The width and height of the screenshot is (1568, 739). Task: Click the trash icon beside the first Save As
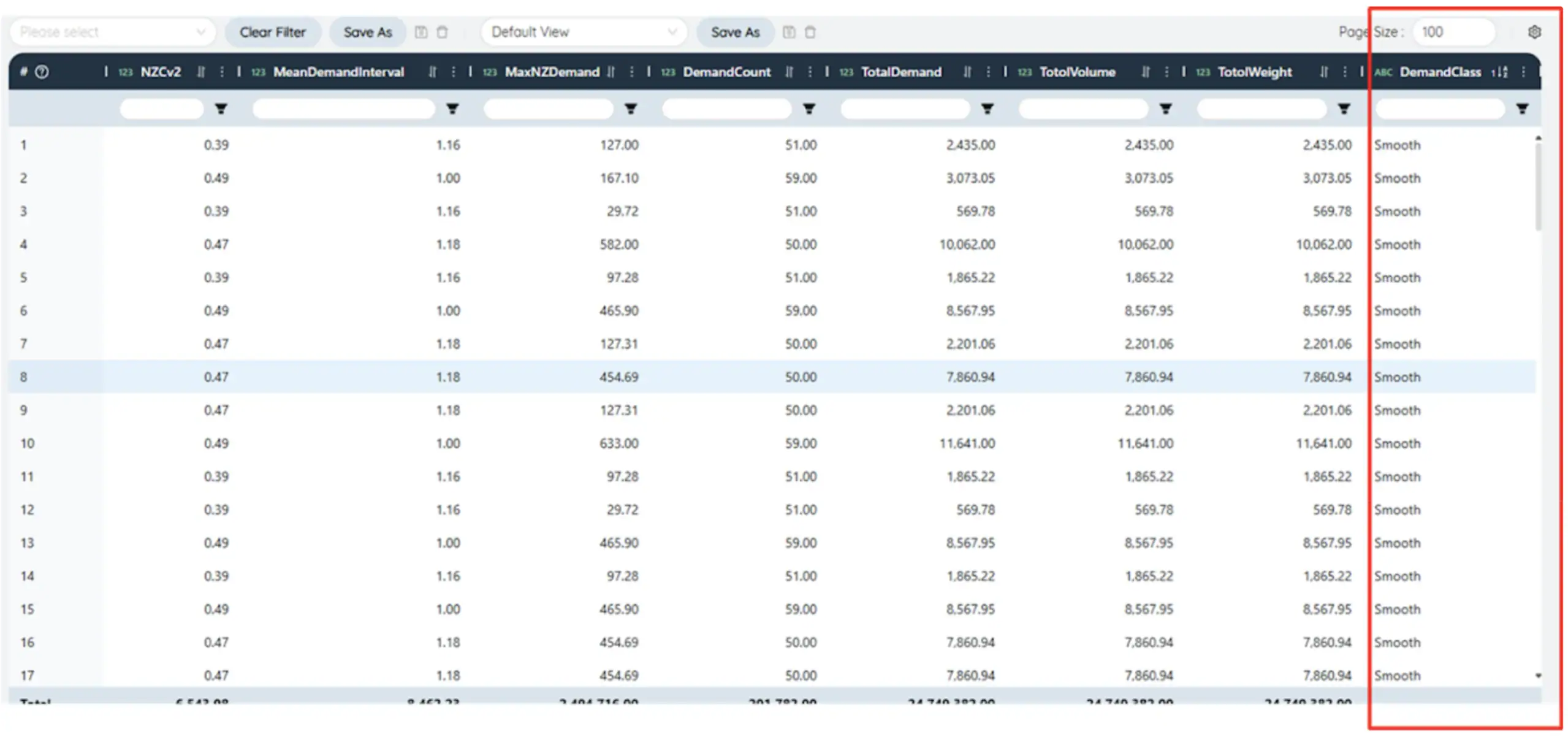click(x=443, y=33)
